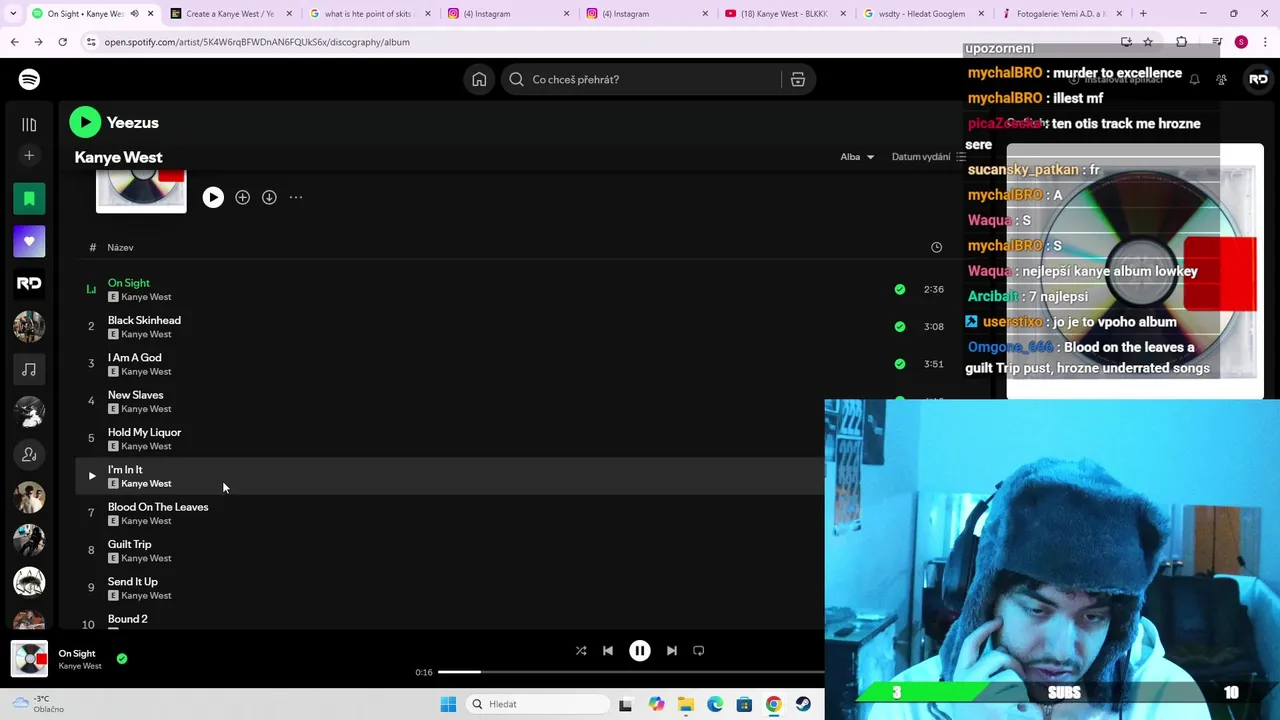Switch to Fotogalerie Yemi A.D. tab
The image size is (1280, 720).
(x=1061, y=14)
